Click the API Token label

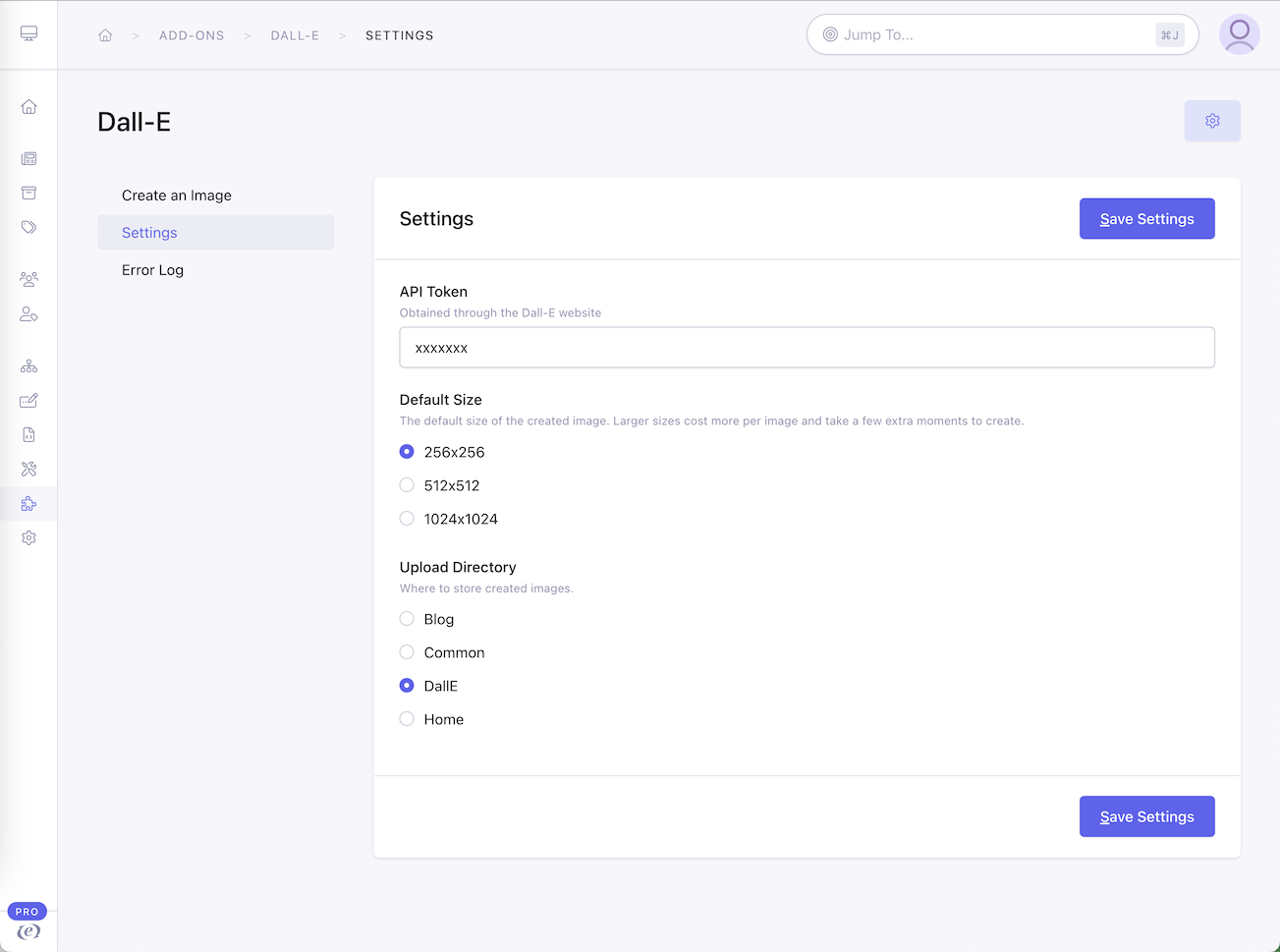[433, 292]
